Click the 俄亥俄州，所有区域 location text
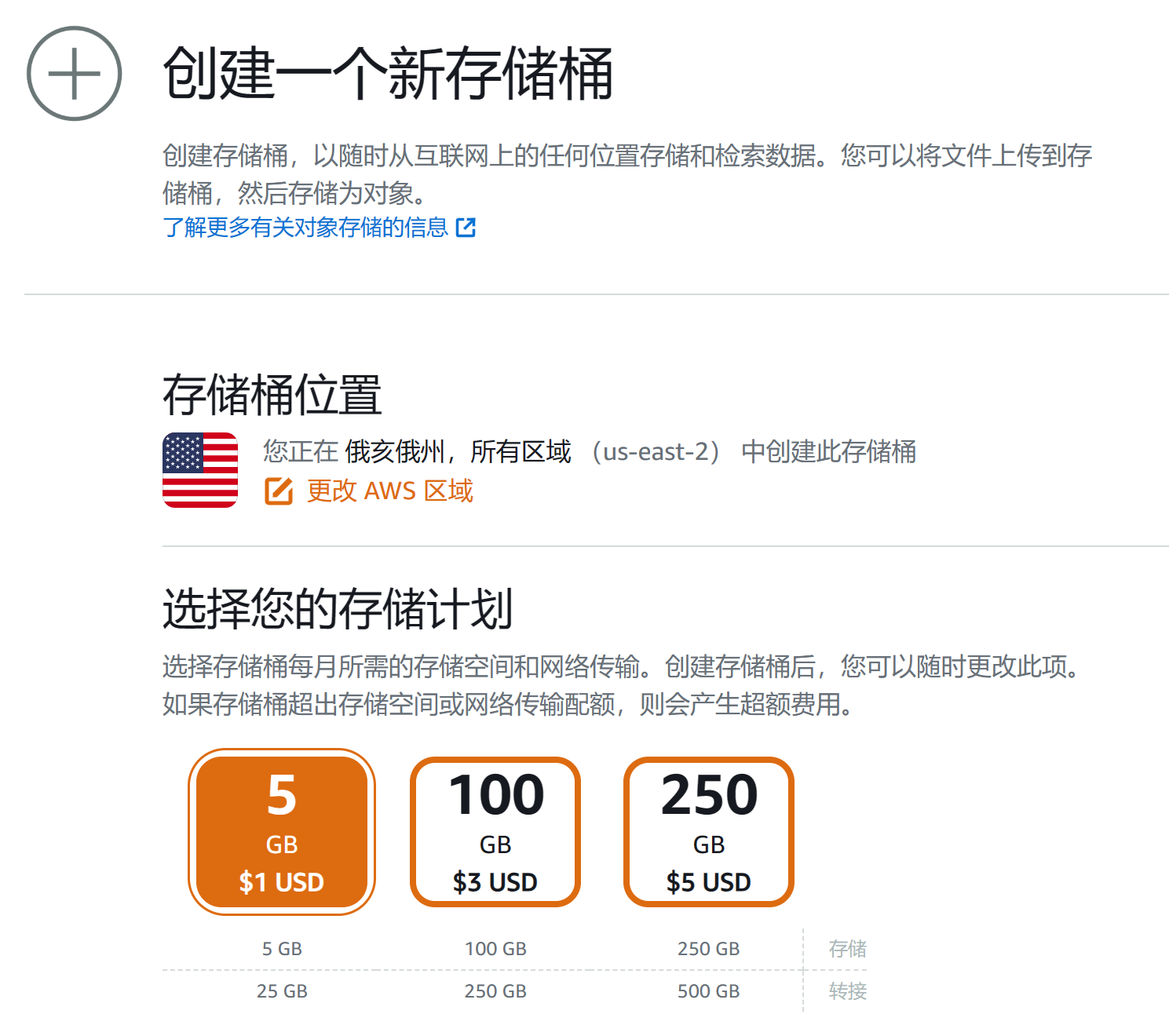Viewport: 1169px width, 1036px height. click(x=458, y=452)
